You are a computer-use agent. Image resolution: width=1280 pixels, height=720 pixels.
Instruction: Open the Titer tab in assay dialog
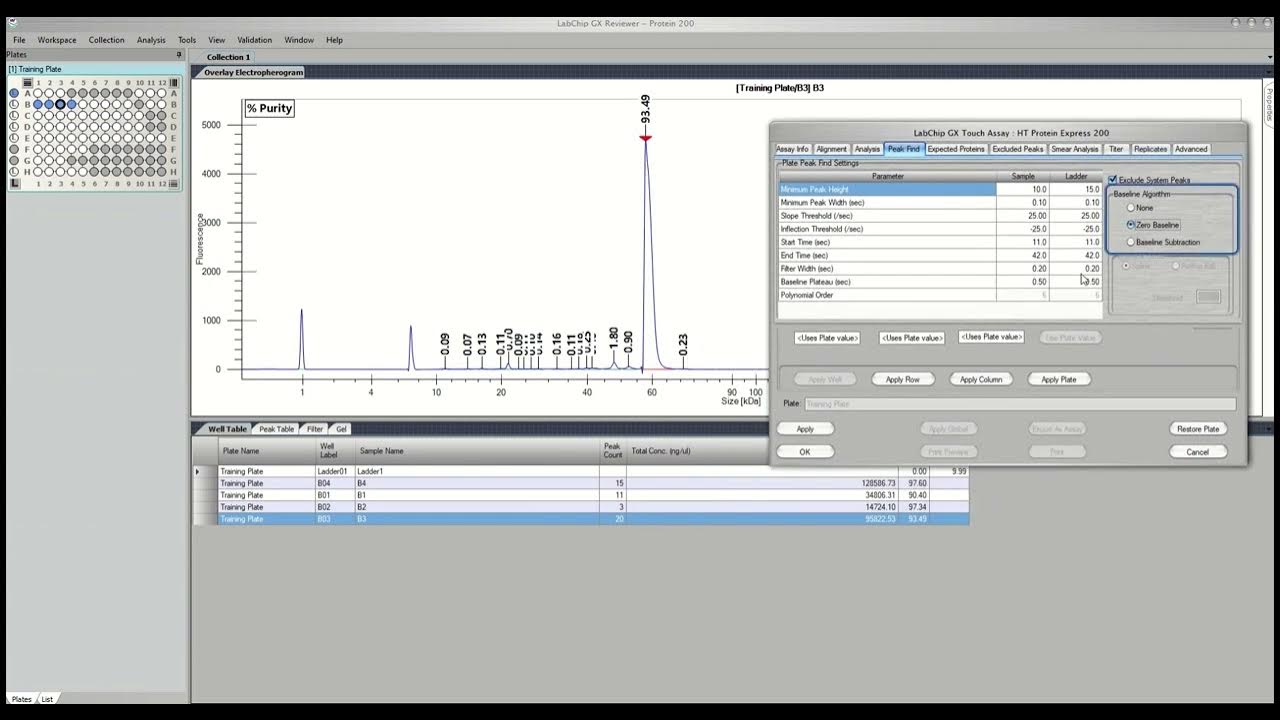pos(1116,149)
